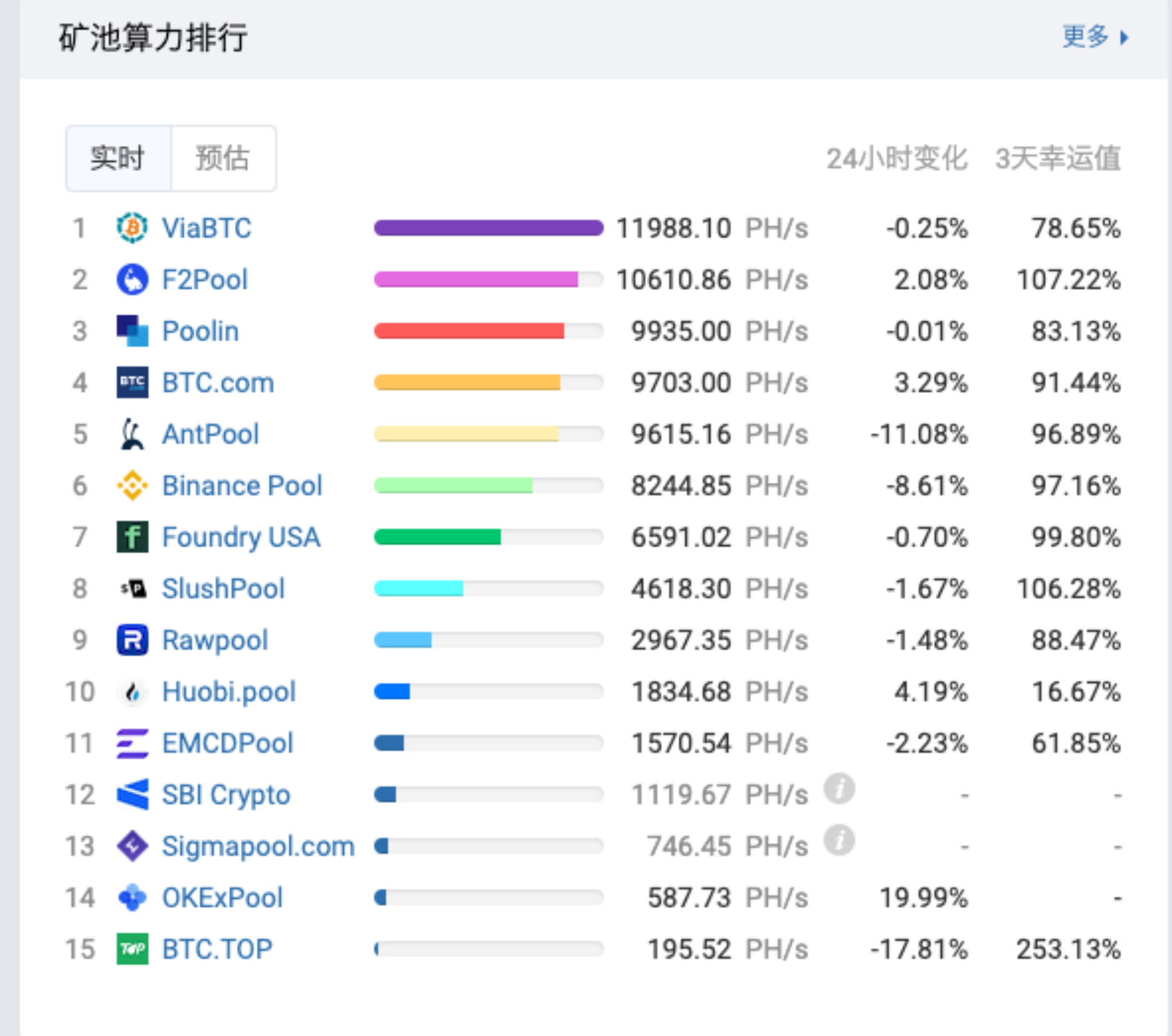This screenshot has height=1036, width=1172.
Task: Open the BTC.TOP link
Action: tap(217, 949)
